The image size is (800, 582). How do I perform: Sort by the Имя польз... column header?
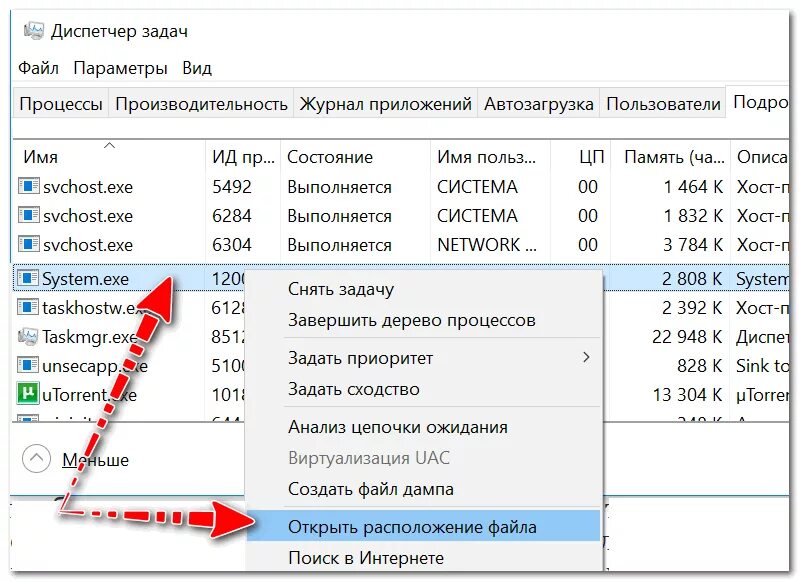[490, 156]
